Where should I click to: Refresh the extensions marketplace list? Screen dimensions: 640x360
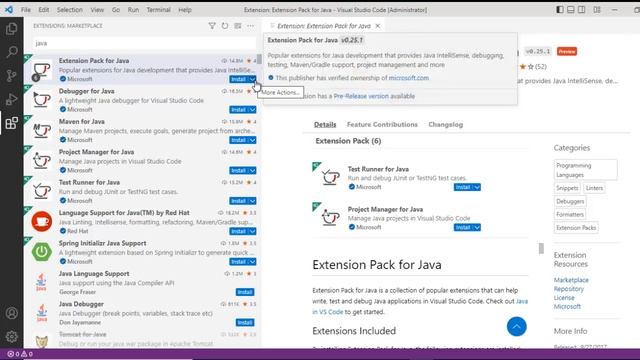coord(225,26)
